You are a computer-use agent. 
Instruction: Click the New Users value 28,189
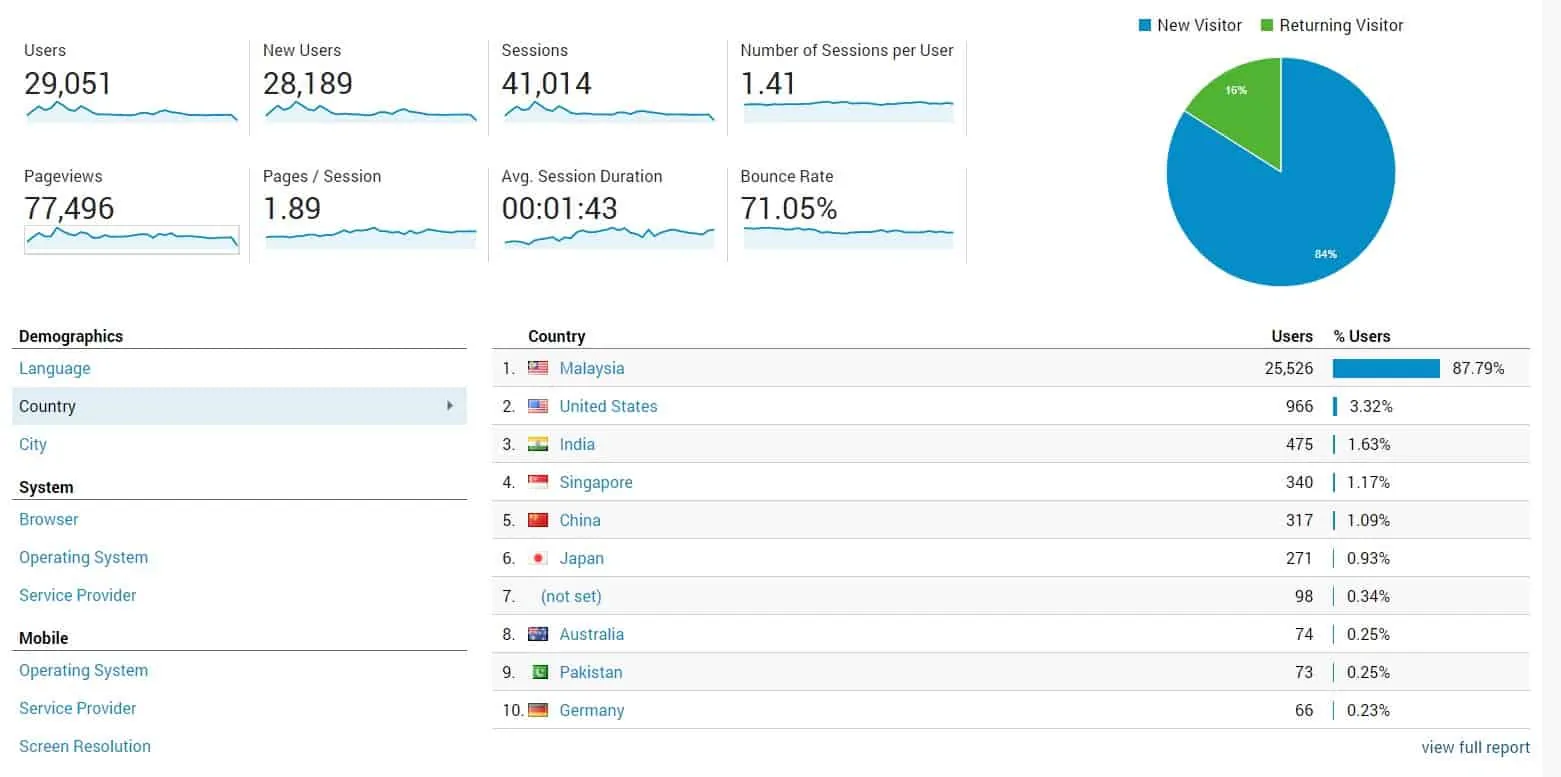(308, 83)
